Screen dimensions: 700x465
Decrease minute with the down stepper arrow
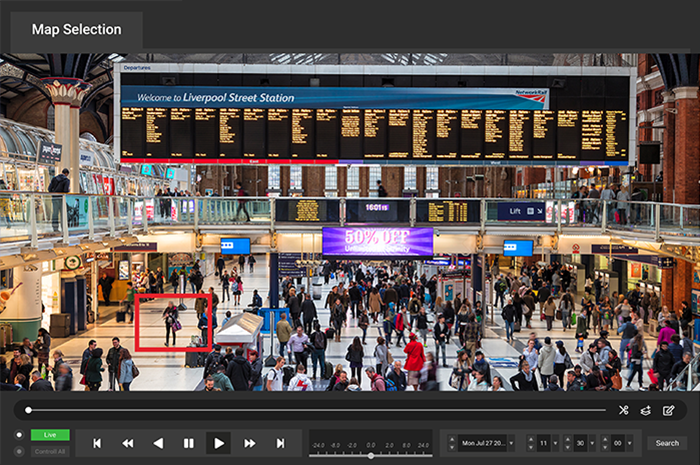pyautogui.click(x=568, y=447)
